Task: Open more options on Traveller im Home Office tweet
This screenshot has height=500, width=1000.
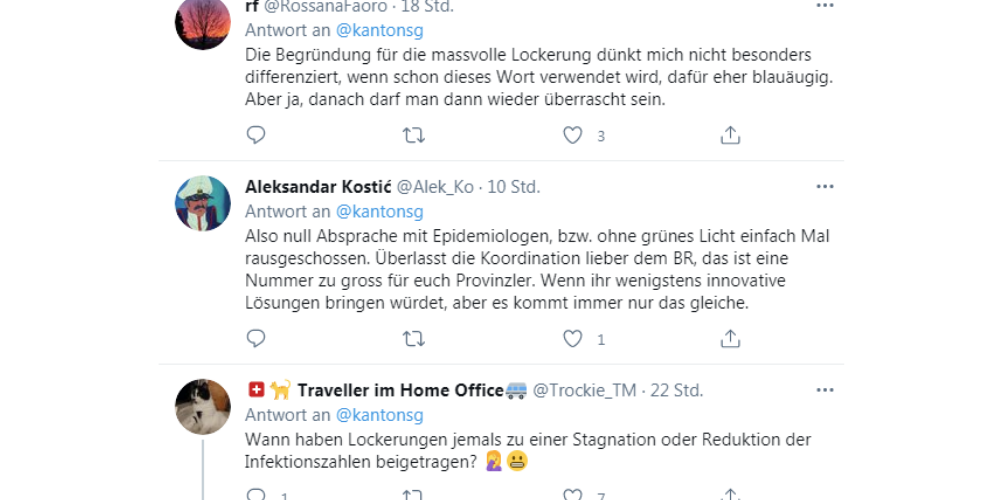Action: tap(824, 390)
